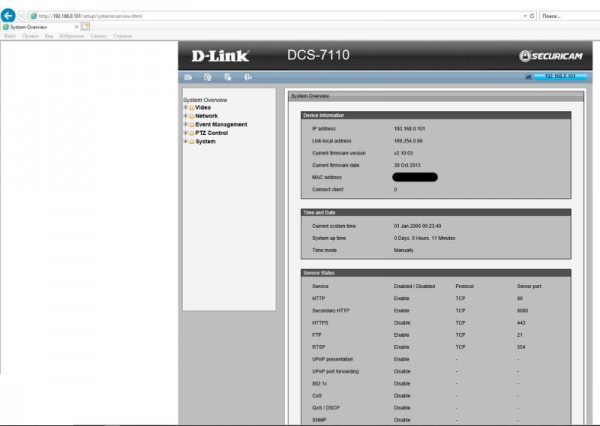Select the Event Management label in the tree
Image resolution: width=600 pixels, height=426 pixels.
(221, 124)
